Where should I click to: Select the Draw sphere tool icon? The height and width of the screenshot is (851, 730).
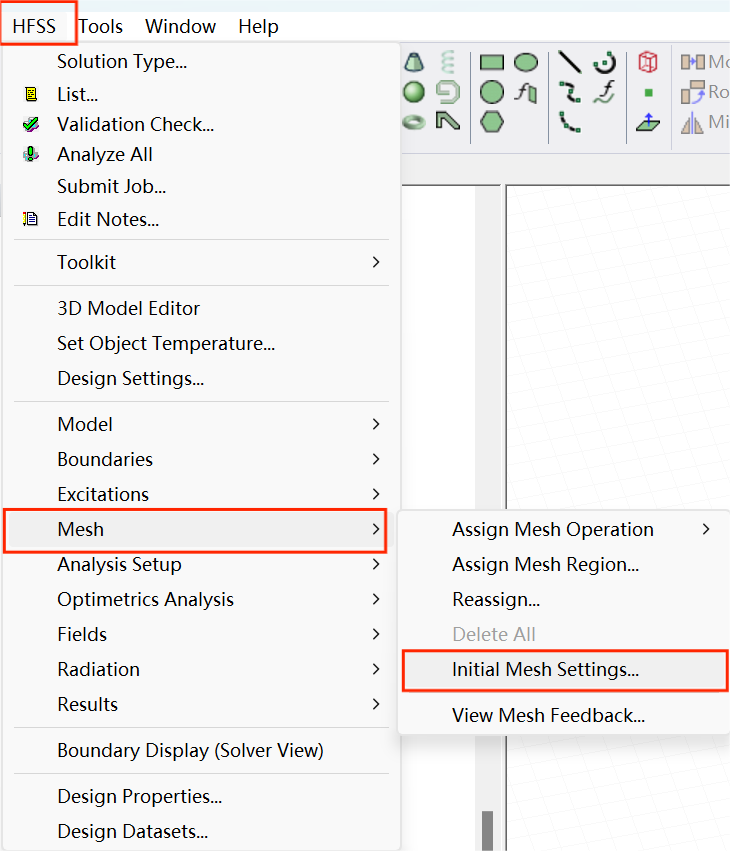[x=414, y=92]
